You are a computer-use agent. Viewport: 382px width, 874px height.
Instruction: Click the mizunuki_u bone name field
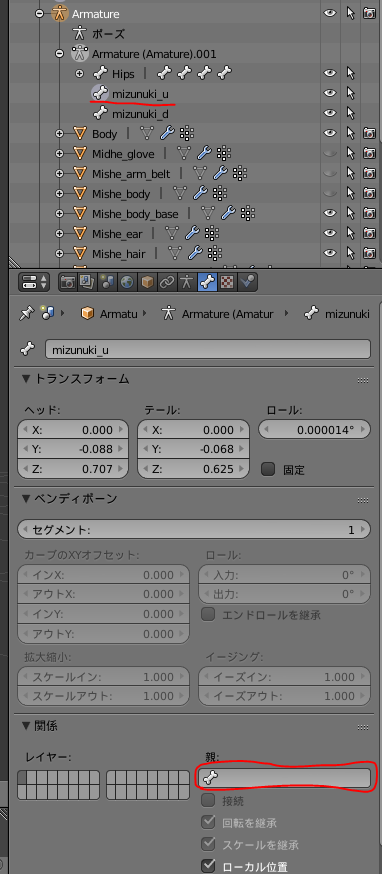point(207,349)
